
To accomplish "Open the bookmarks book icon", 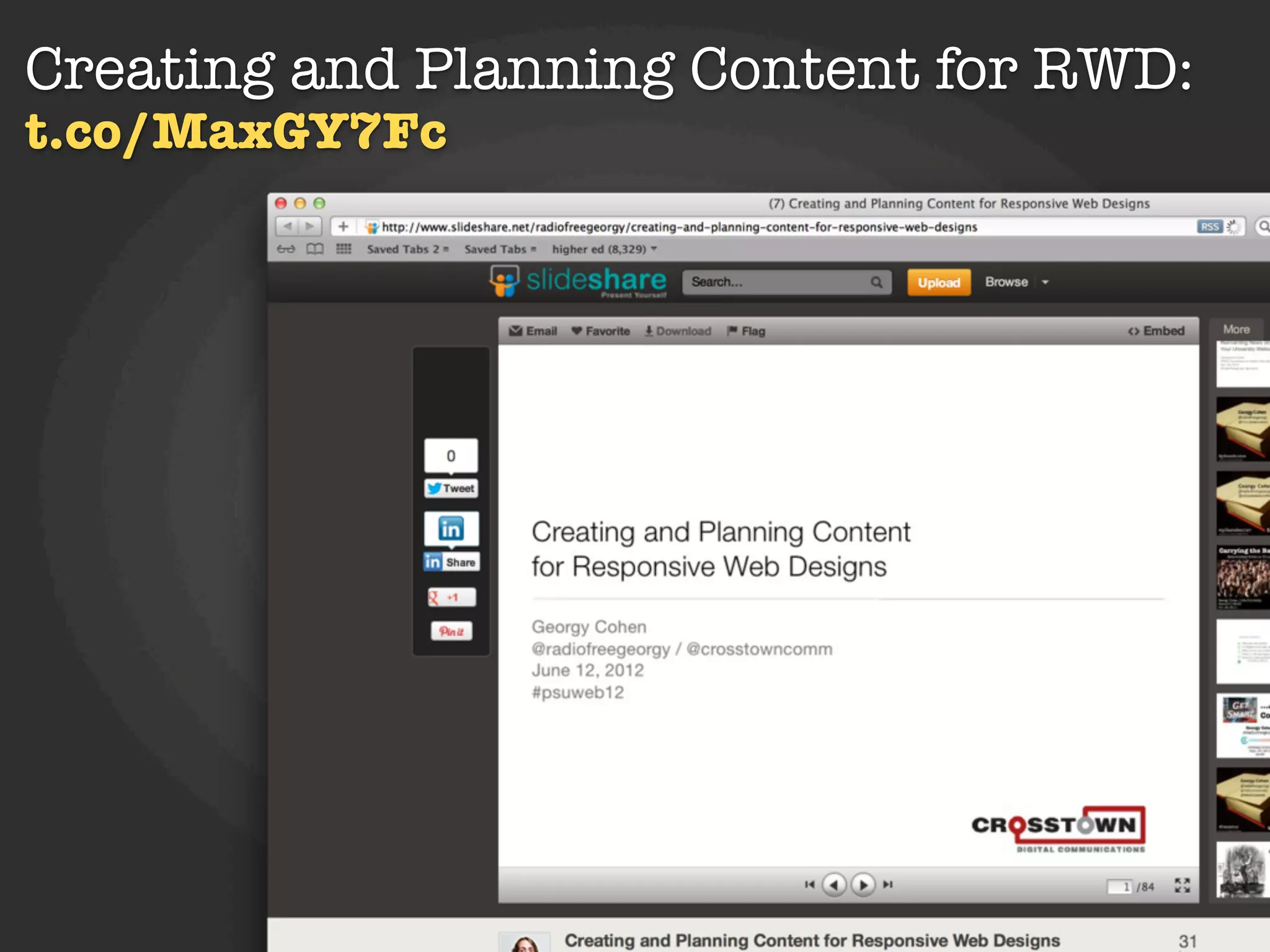I will point(315,249).
